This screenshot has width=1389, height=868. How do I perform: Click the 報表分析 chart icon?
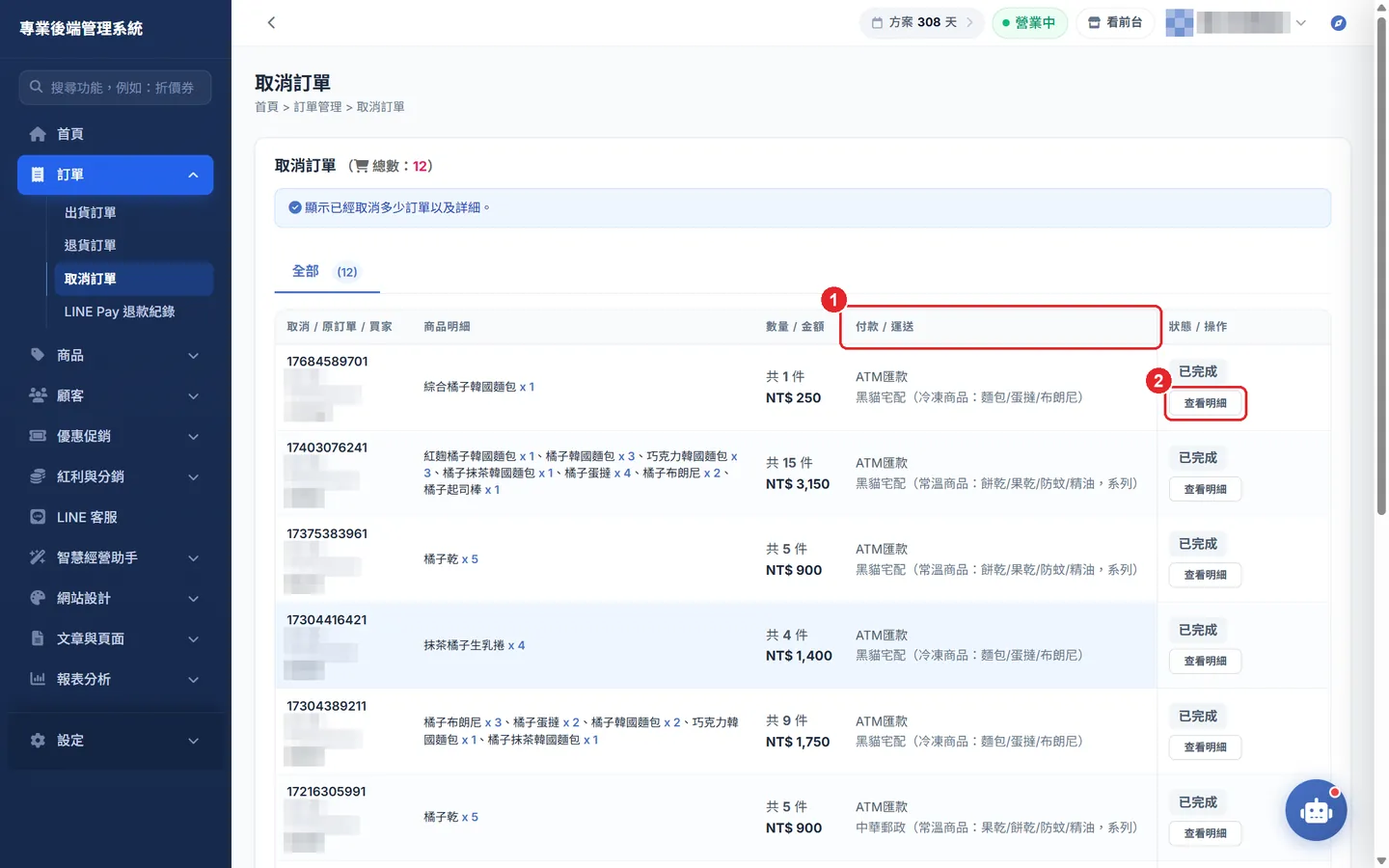(x=38, y=679)
